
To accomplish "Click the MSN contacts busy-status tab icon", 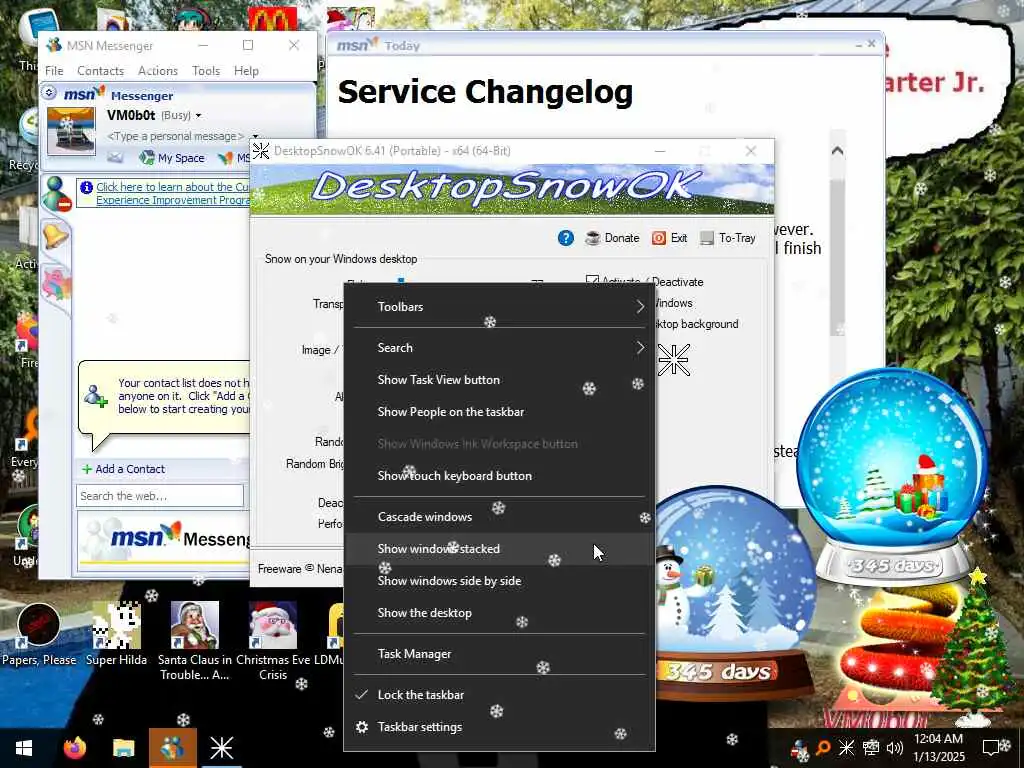I will (x=57, y=194).
